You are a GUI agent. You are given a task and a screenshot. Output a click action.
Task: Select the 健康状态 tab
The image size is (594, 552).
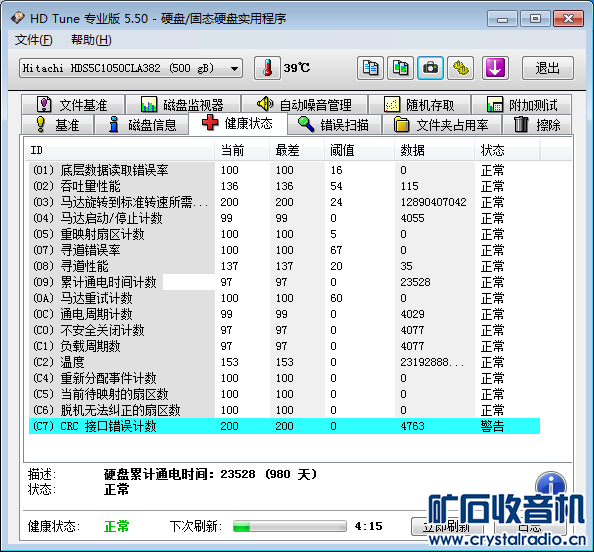(238, 123)
